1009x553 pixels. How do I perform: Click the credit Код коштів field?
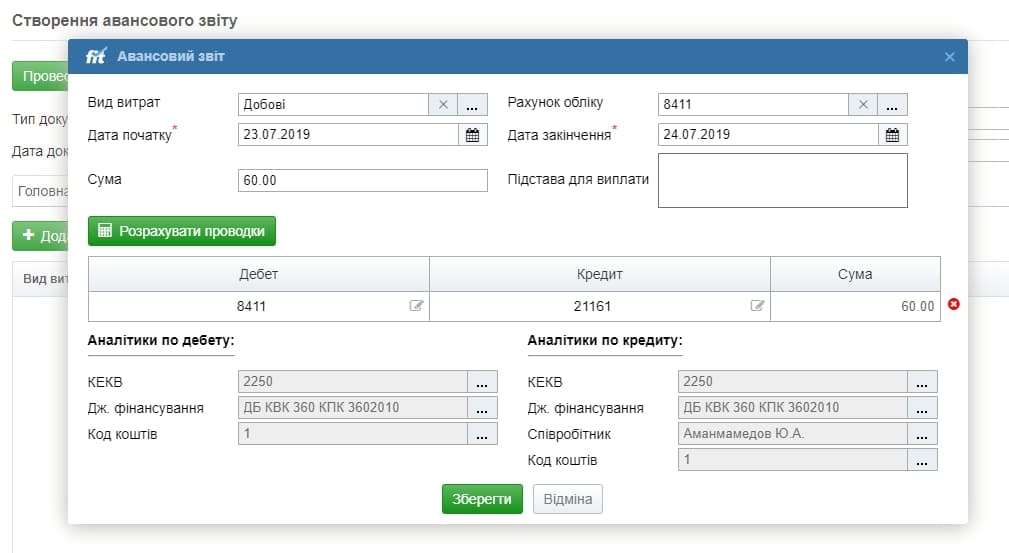[x=793, y=460]
